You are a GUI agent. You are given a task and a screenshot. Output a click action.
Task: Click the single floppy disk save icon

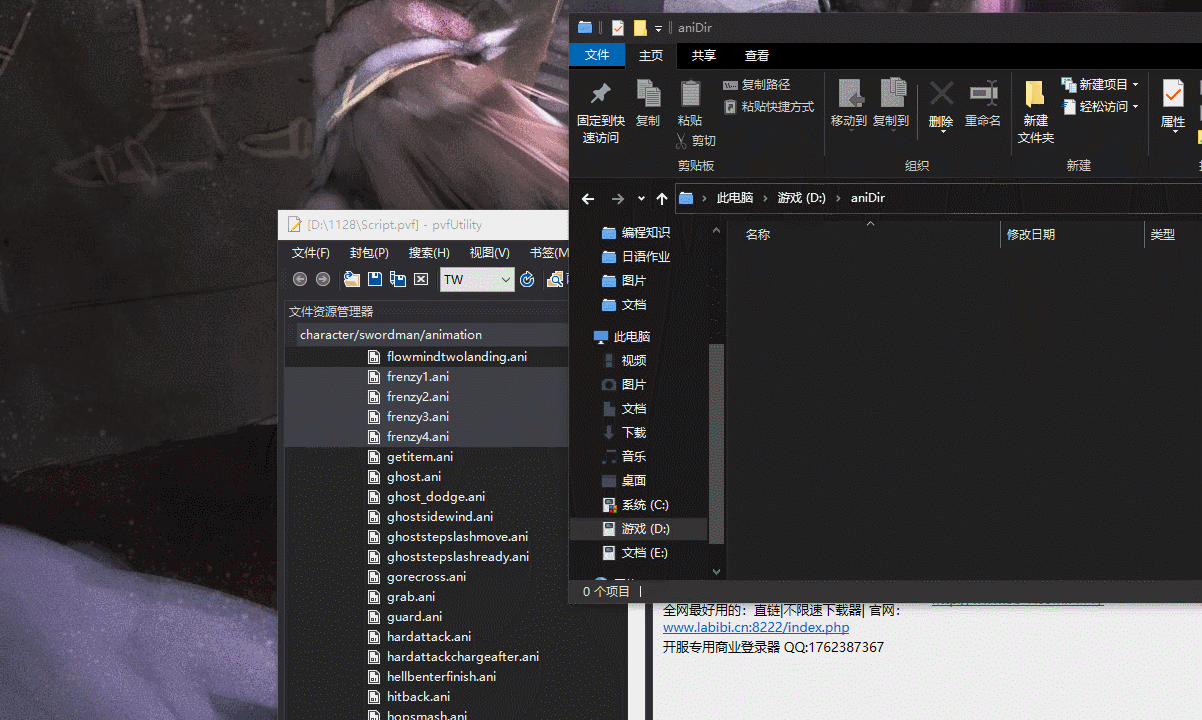(375, 279)
